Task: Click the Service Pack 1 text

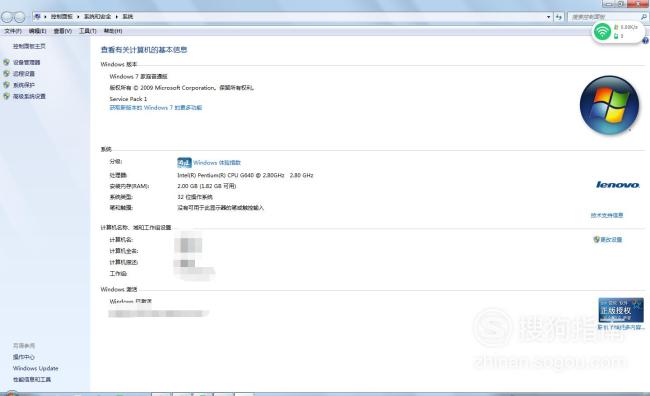Action: point(128,99)
